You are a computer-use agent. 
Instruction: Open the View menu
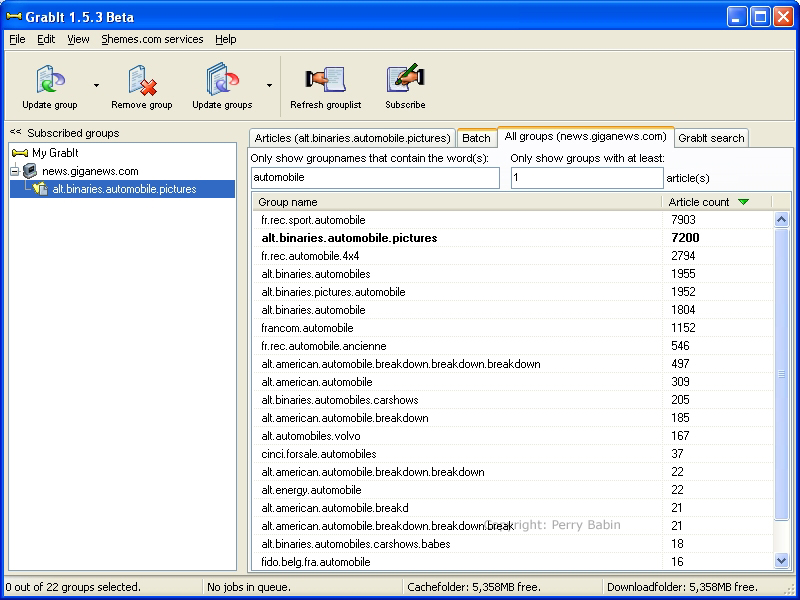(78, 39)
